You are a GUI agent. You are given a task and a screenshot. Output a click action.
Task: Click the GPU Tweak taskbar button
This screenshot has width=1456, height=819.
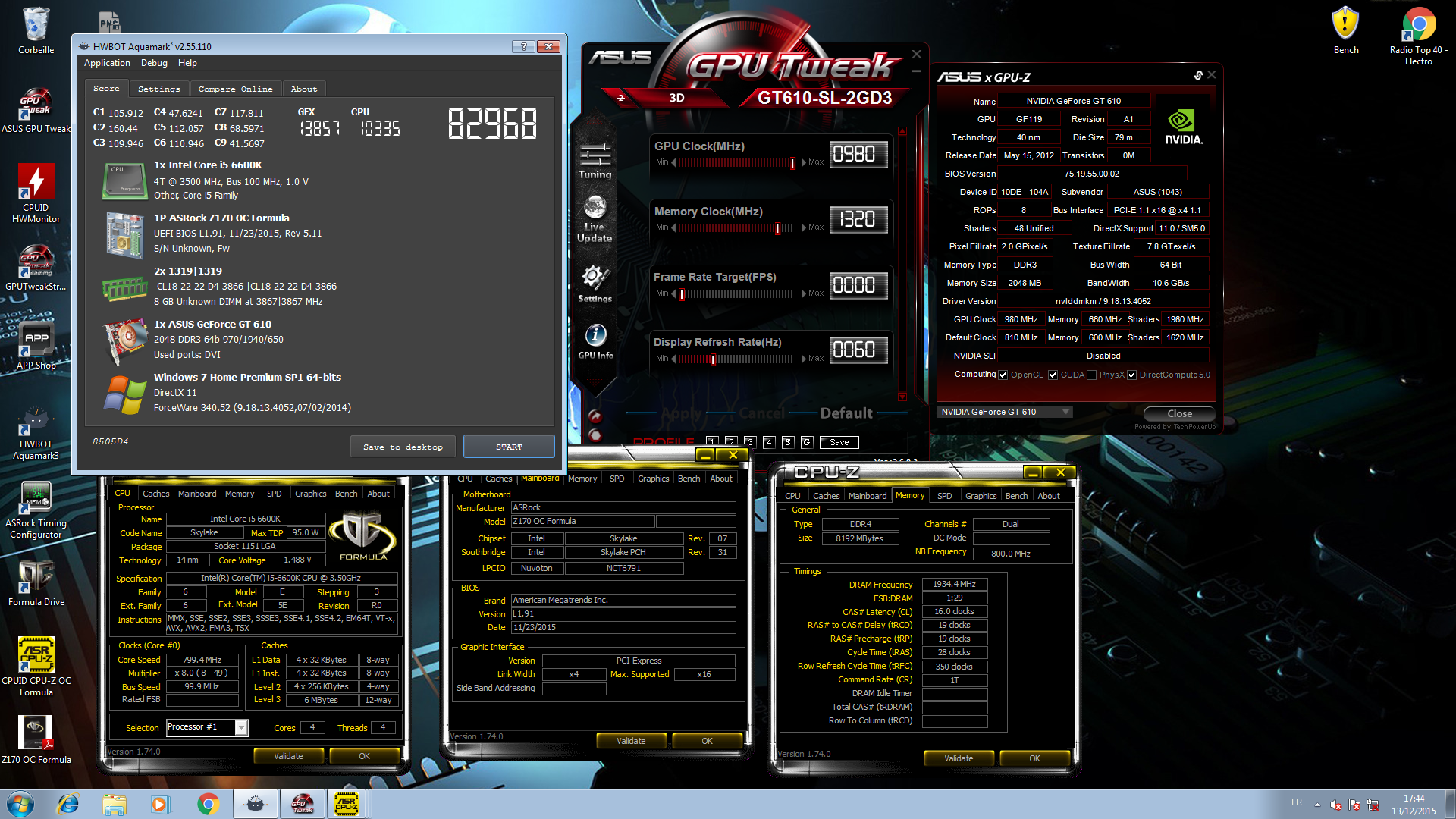(302, 804)
